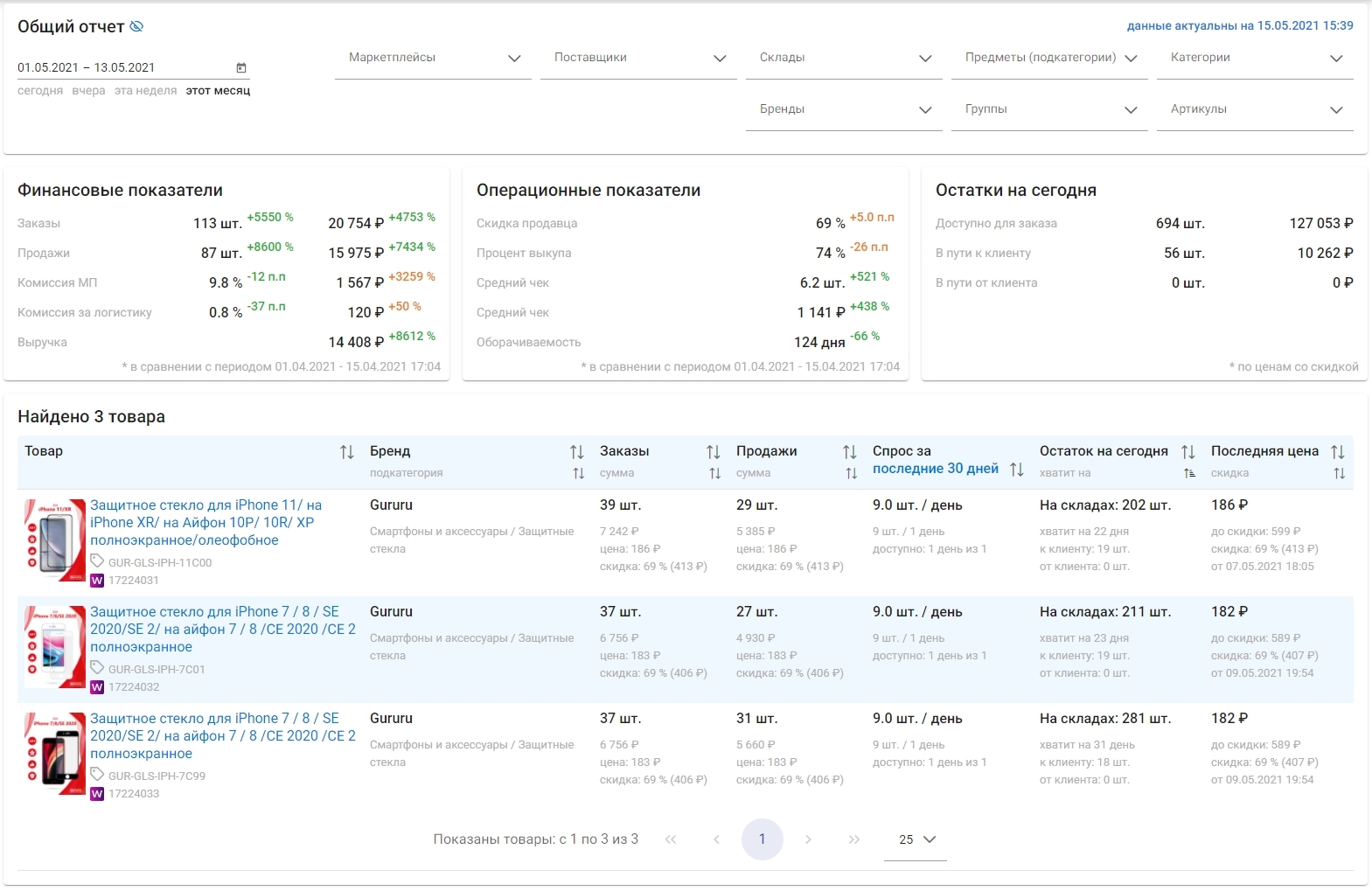Click thumbnail of GUR-GLS-IPH-7C99 product
1372x891 pixels.
click(x=54, y=753)
